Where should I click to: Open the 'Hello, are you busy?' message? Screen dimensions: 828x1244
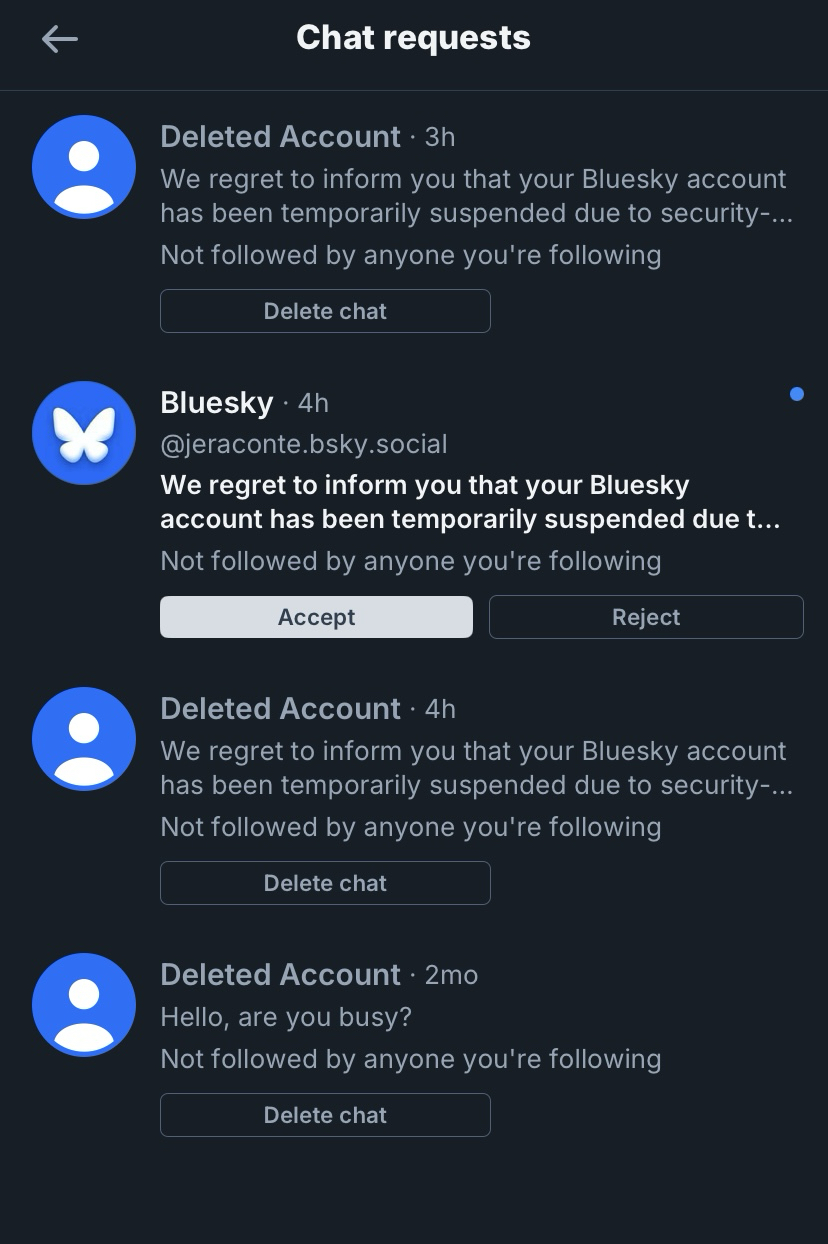coord(286,1017)
